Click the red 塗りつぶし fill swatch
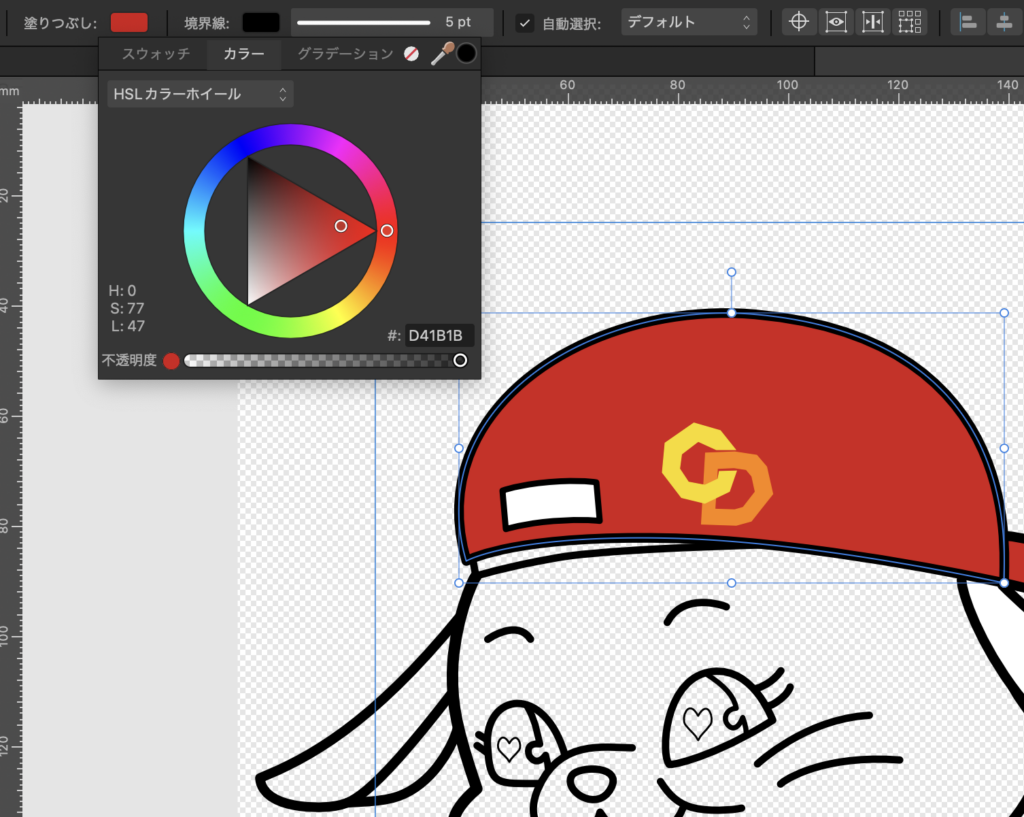Screen dimensions: 1024x817 [129, 22]
